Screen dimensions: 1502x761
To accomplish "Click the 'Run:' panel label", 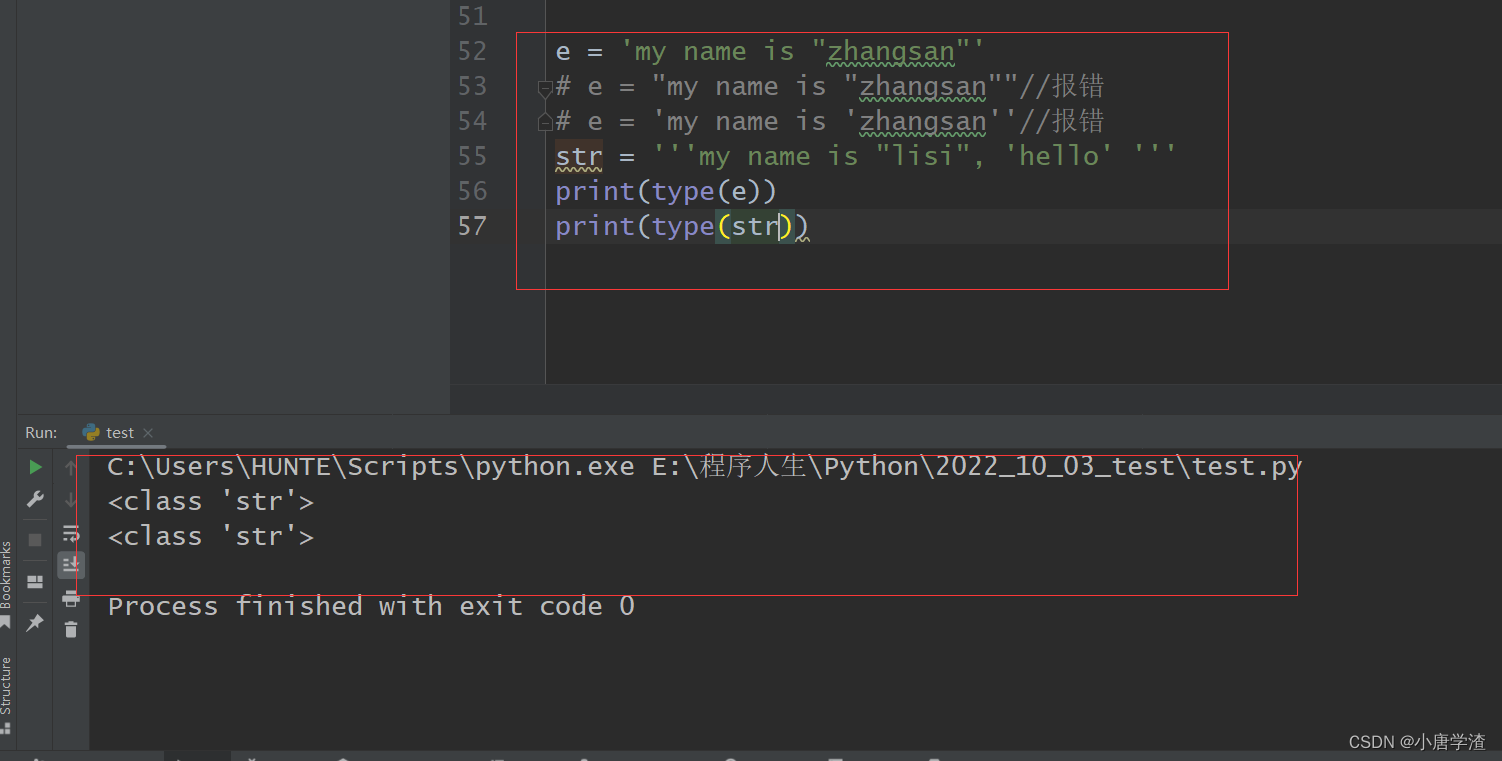I will pyautogui.click(x=41, y=433).
